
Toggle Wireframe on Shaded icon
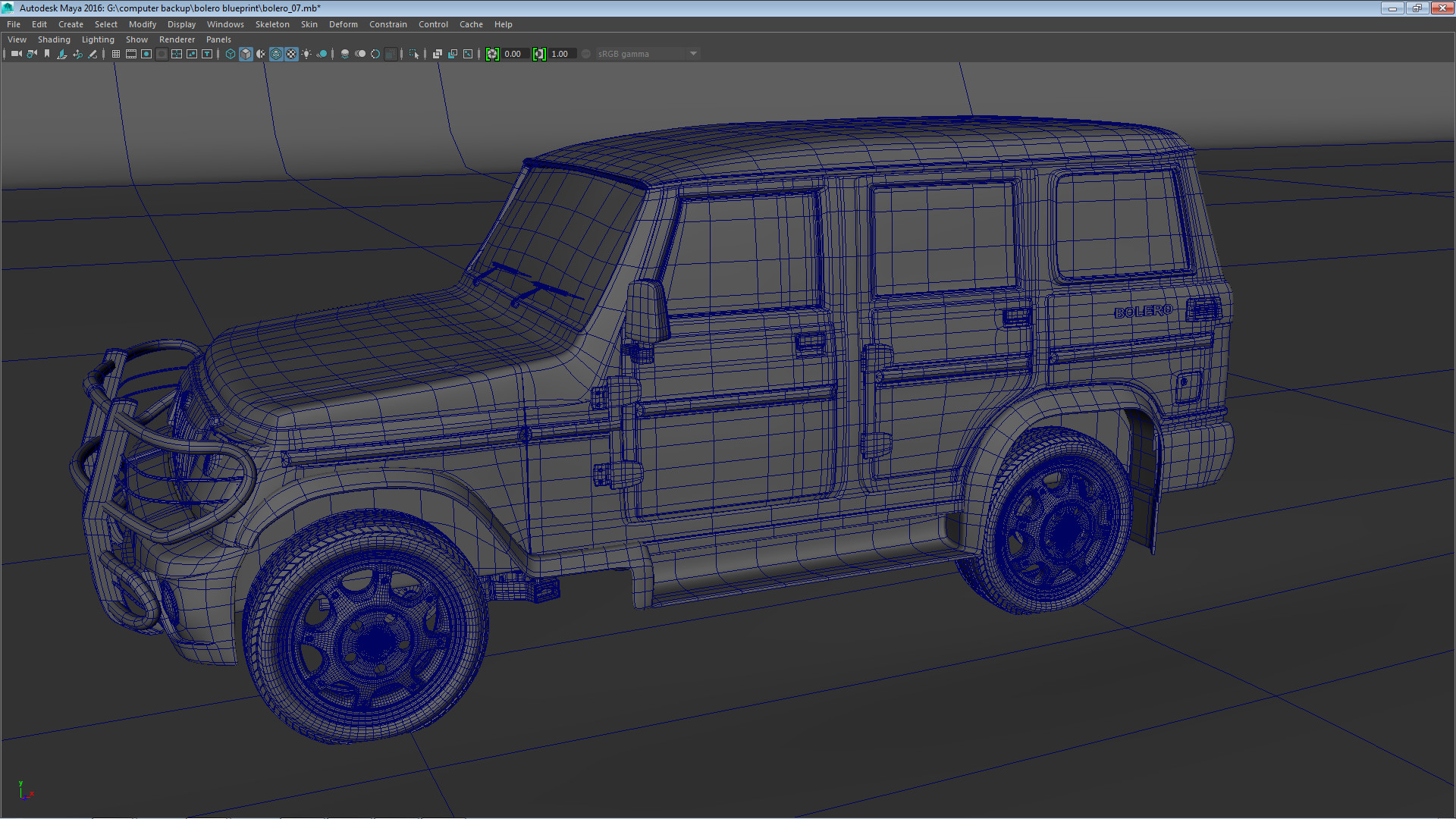[276, 54]
